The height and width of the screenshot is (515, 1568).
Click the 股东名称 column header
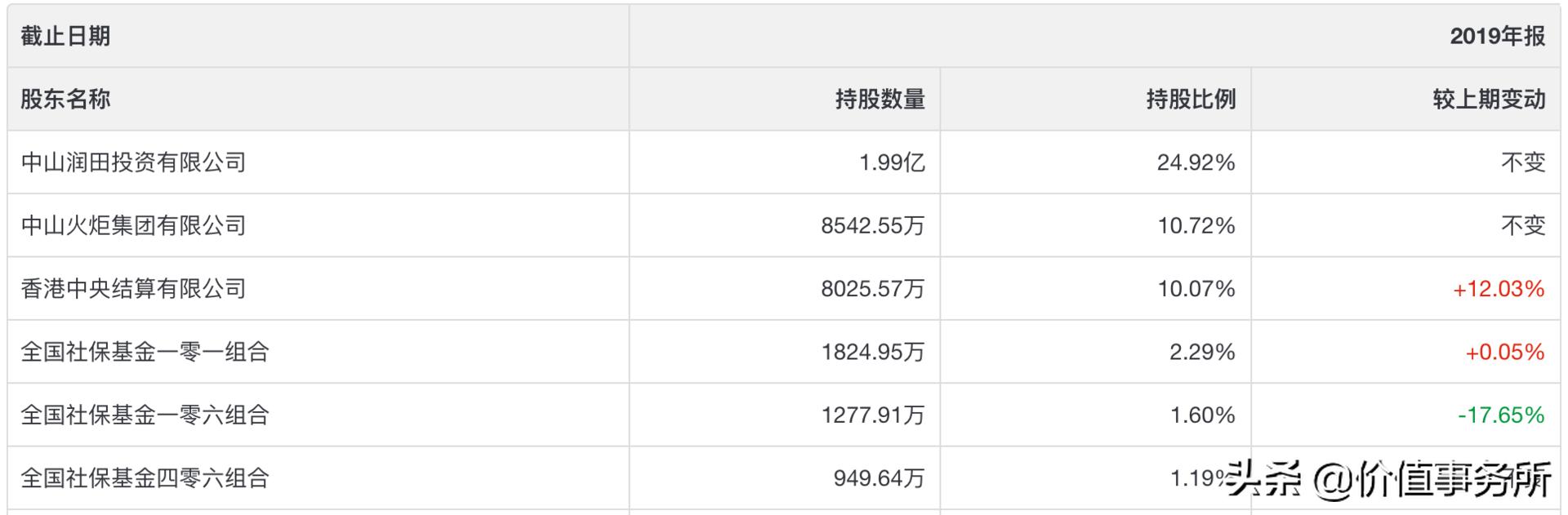(65, 100)
